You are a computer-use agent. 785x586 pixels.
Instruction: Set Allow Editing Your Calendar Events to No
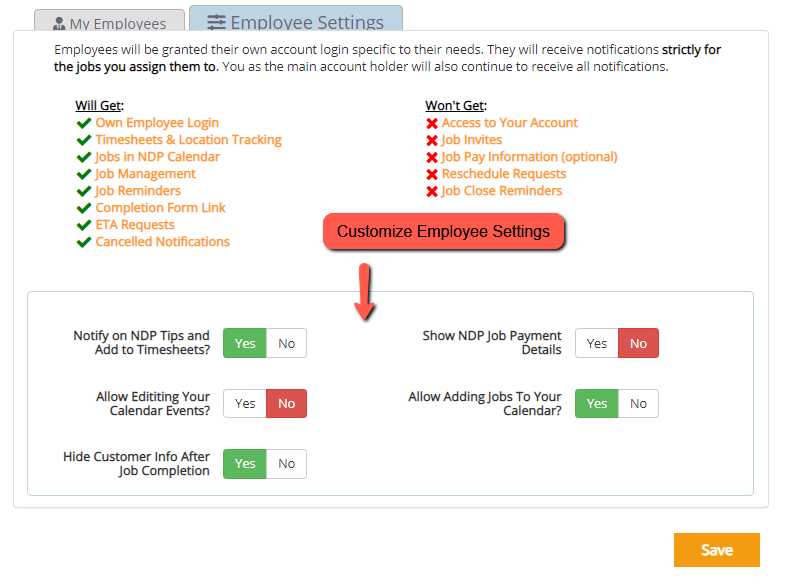(286, 403)
